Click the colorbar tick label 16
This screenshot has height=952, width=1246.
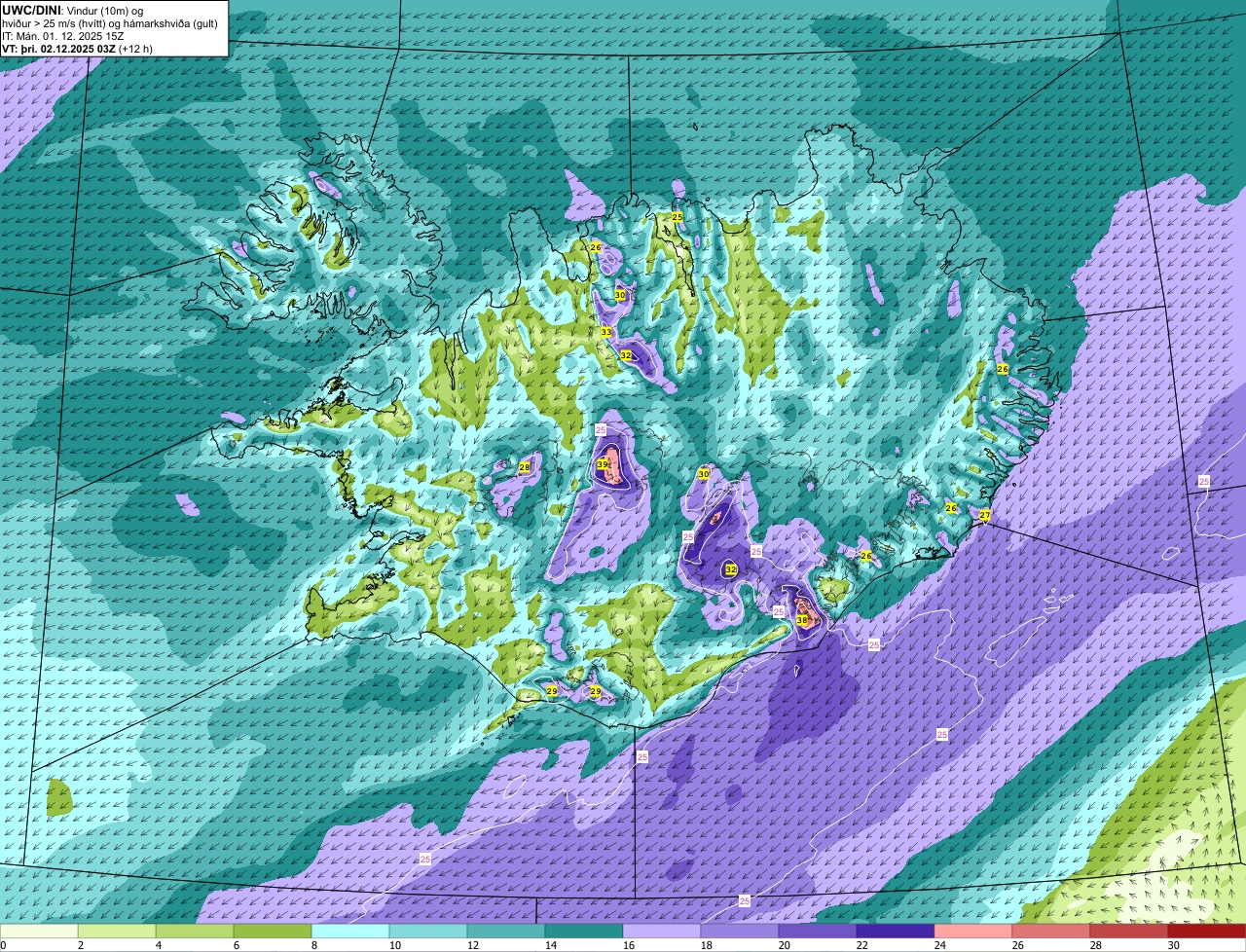tap(629, 945)
